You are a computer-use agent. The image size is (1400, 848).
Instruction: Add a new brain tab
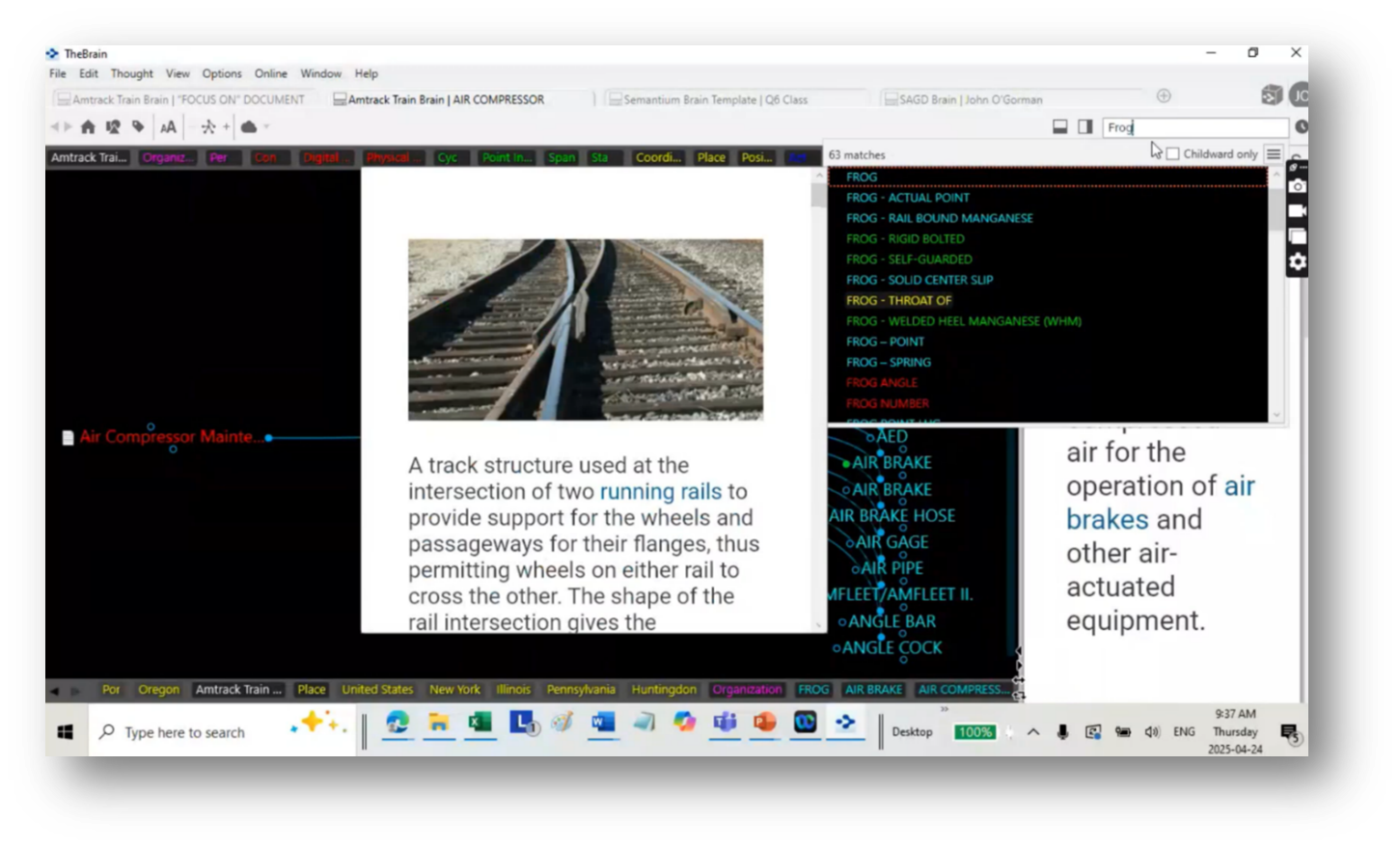(x=1164, y=96)
